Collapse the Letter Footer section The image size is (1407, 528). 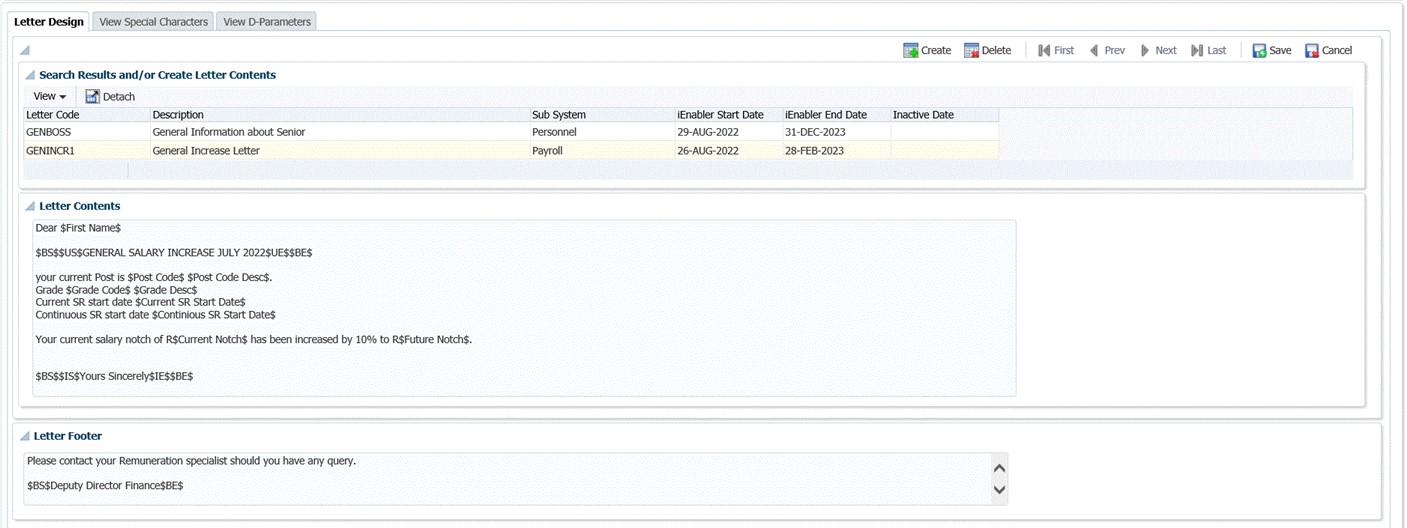(x=25, y=437)
